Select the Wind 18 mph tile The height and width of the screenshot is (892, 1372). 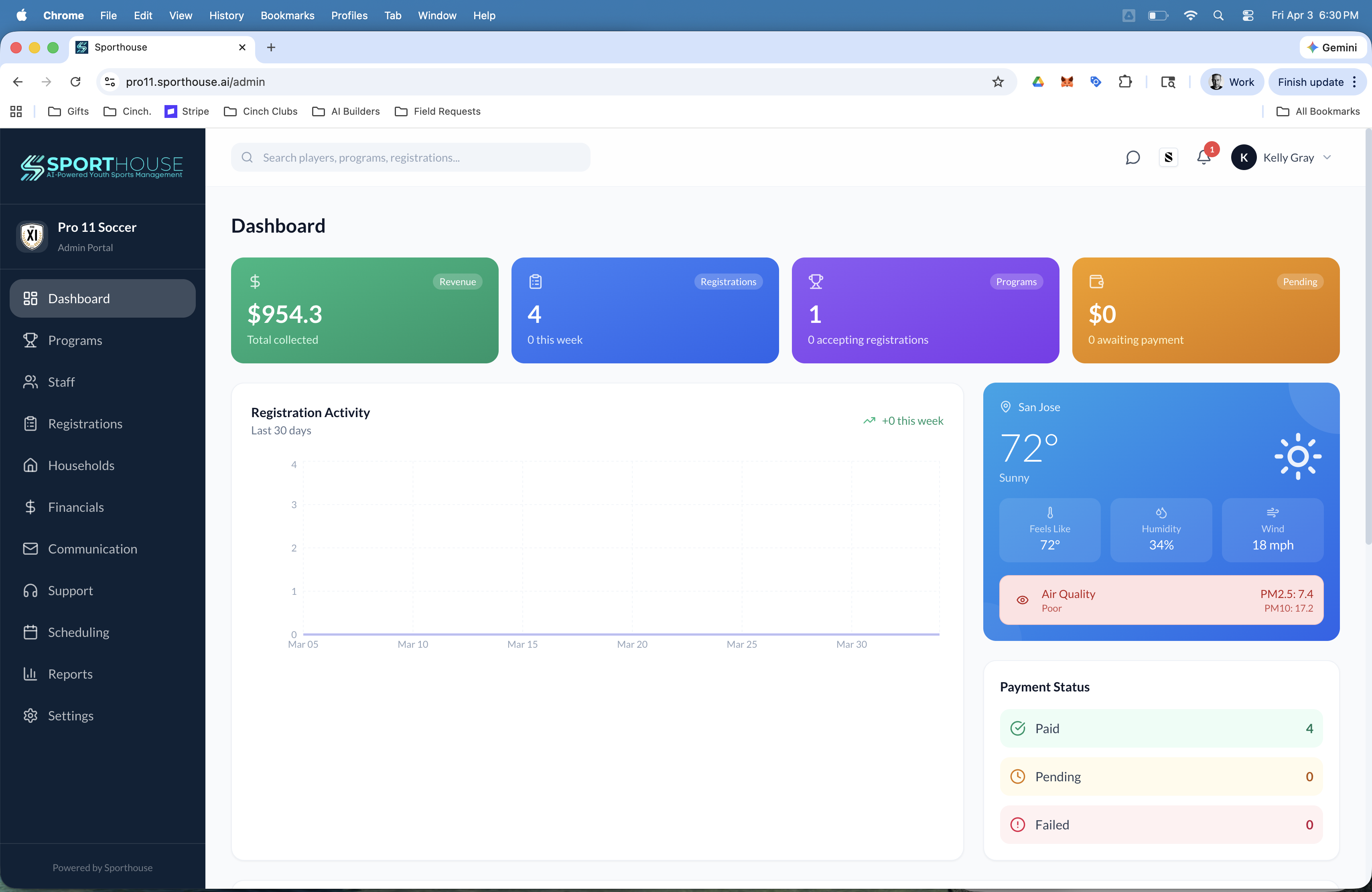coord(1272,530)
